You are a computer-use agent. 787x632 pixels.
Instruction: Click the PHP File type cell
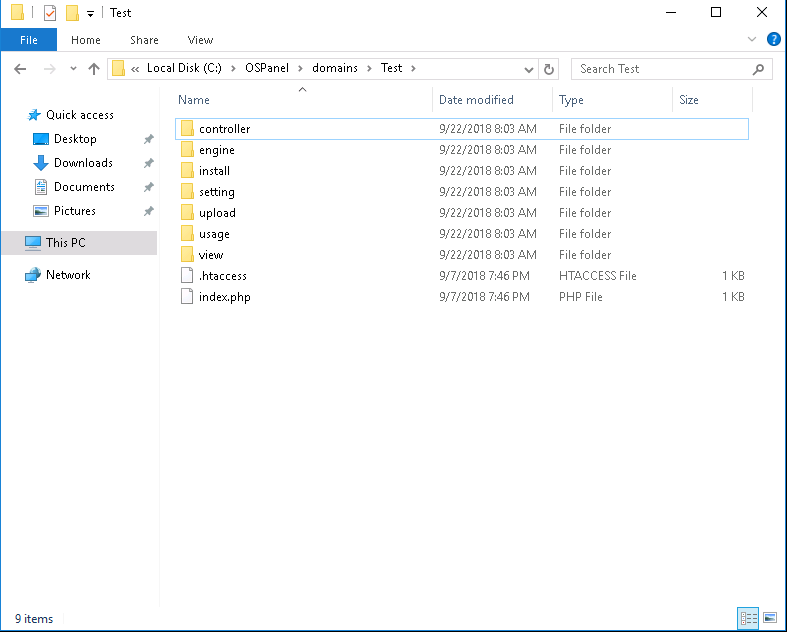581,297
